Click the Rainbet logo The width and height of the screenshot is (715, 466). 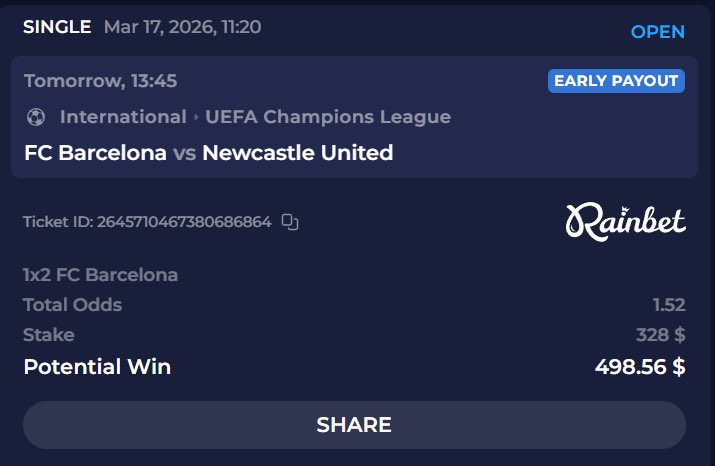pos(625,222)
